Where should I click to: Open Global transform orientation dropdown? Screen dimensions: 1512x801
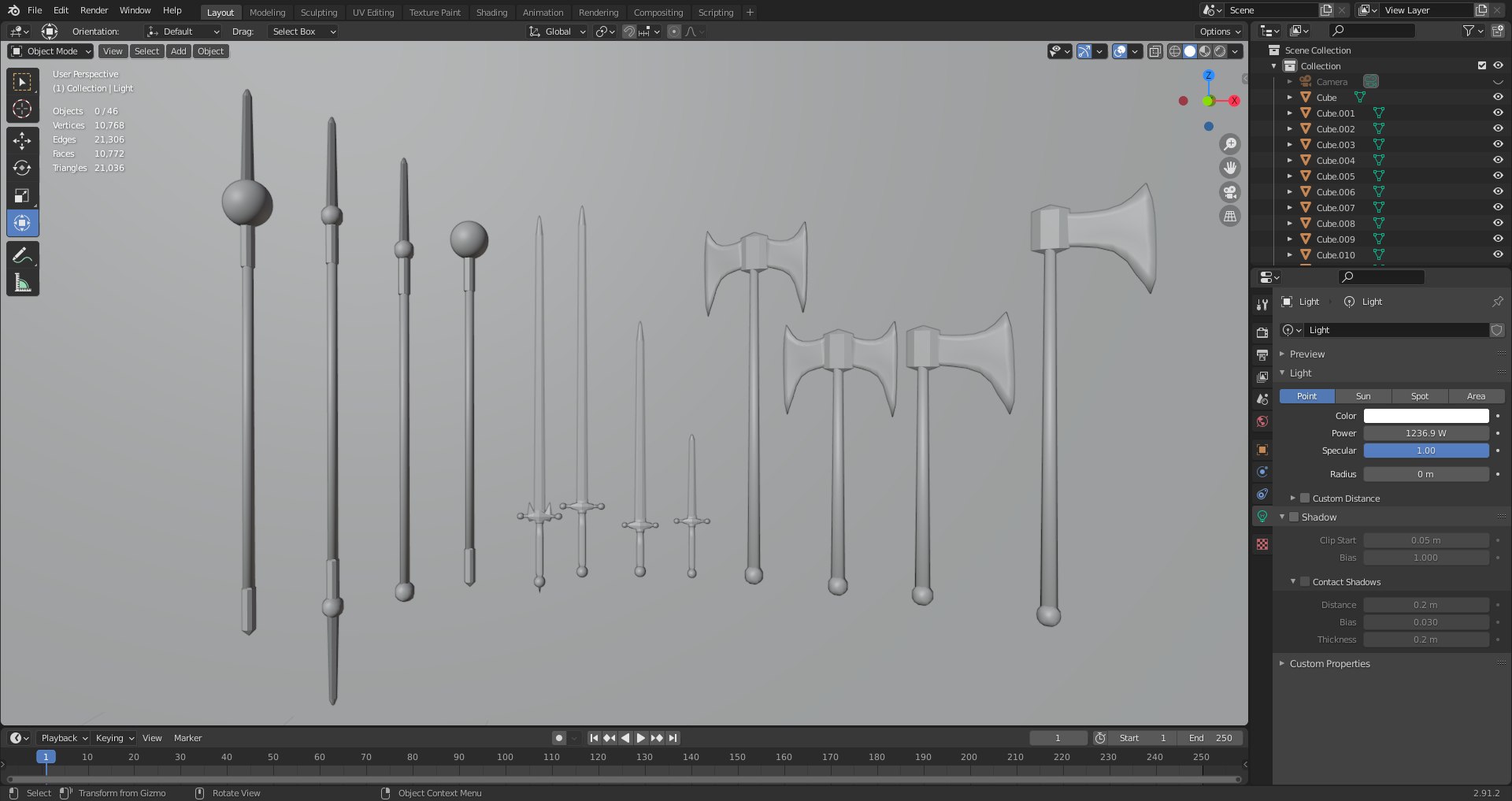click(x=557, y=32)
